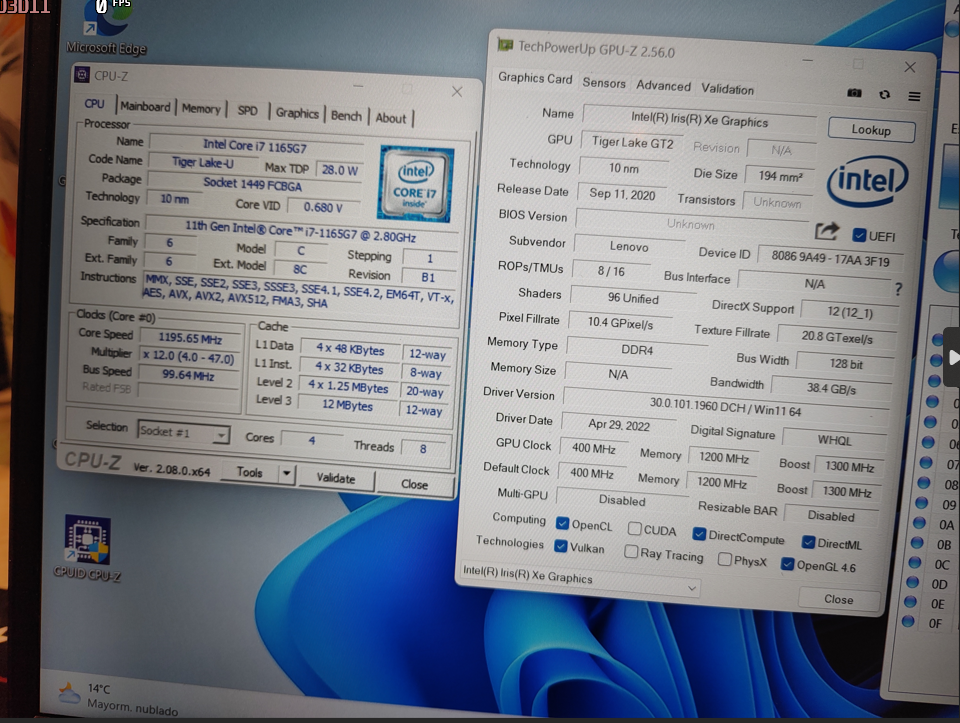Click the Multiplier x 12.0 value in CPU-Z
The image size is (960, 723).
coord(189,356)
